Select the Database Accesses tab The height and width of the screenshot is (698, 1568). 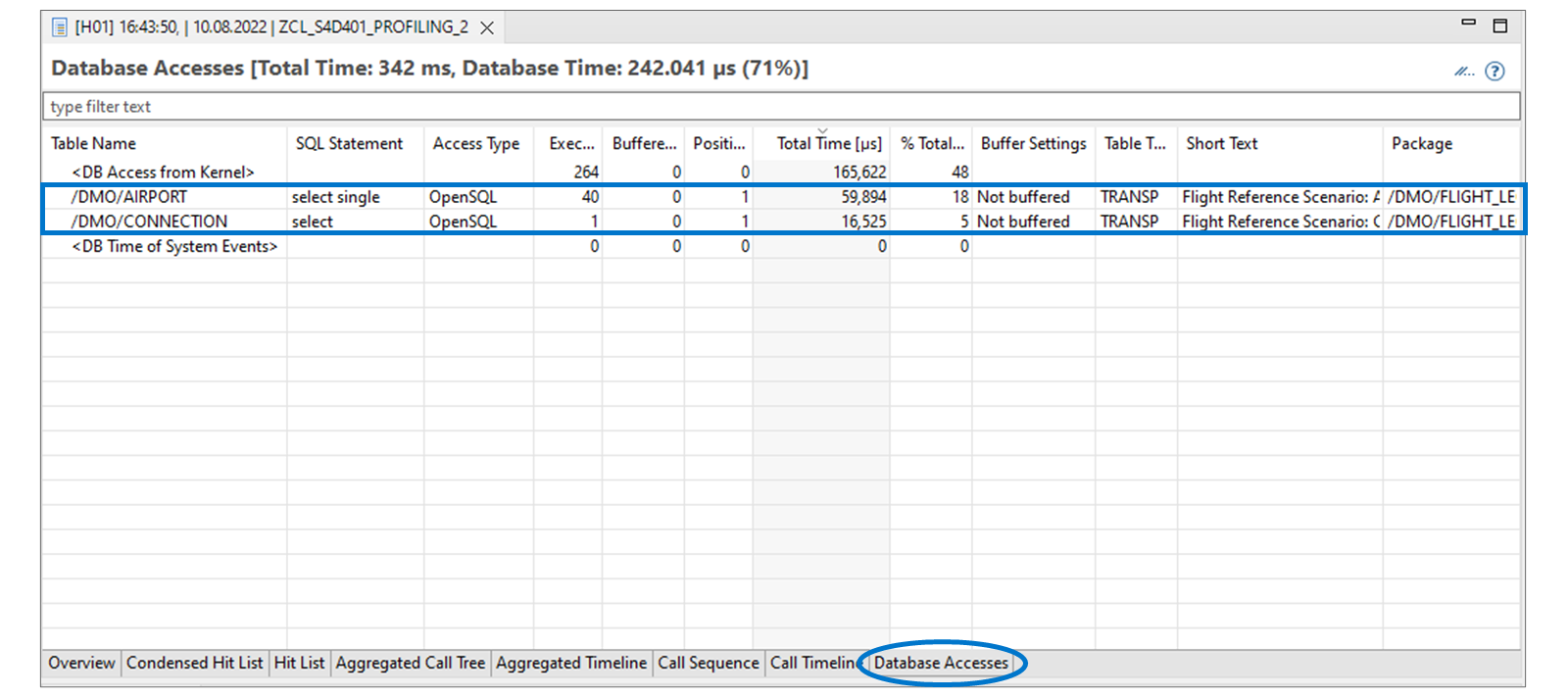[941, 663]
